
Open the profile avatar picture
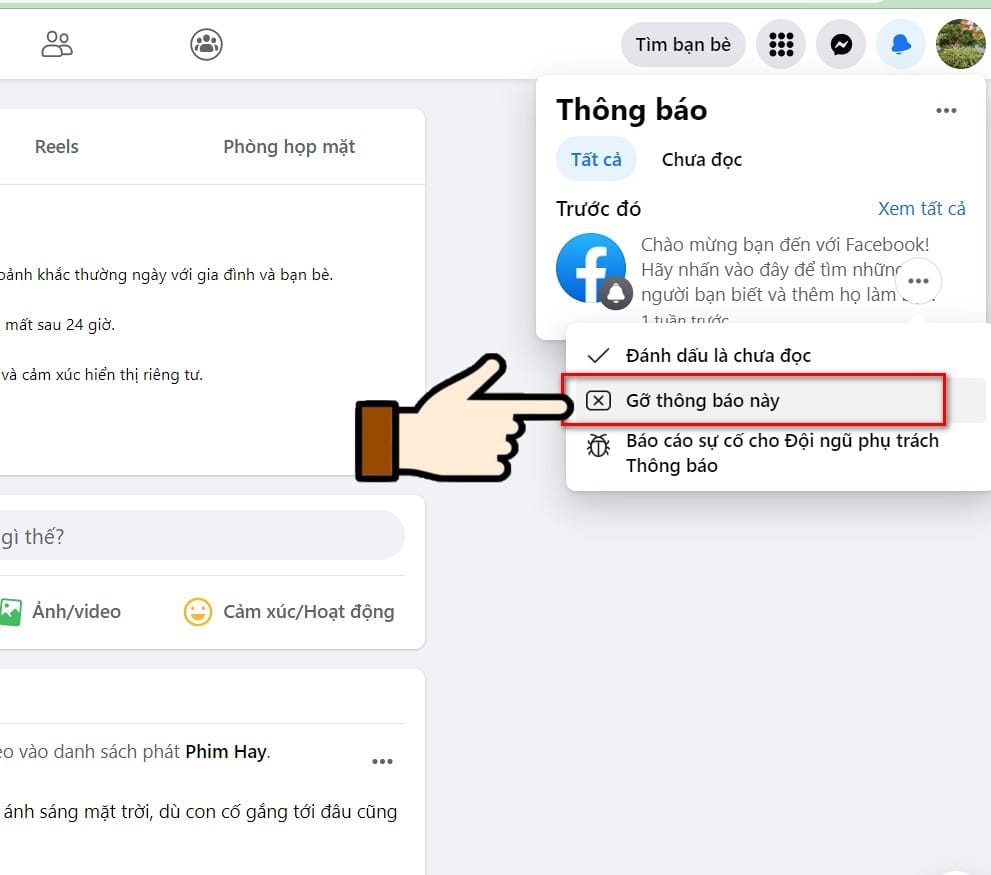point(961,44)
